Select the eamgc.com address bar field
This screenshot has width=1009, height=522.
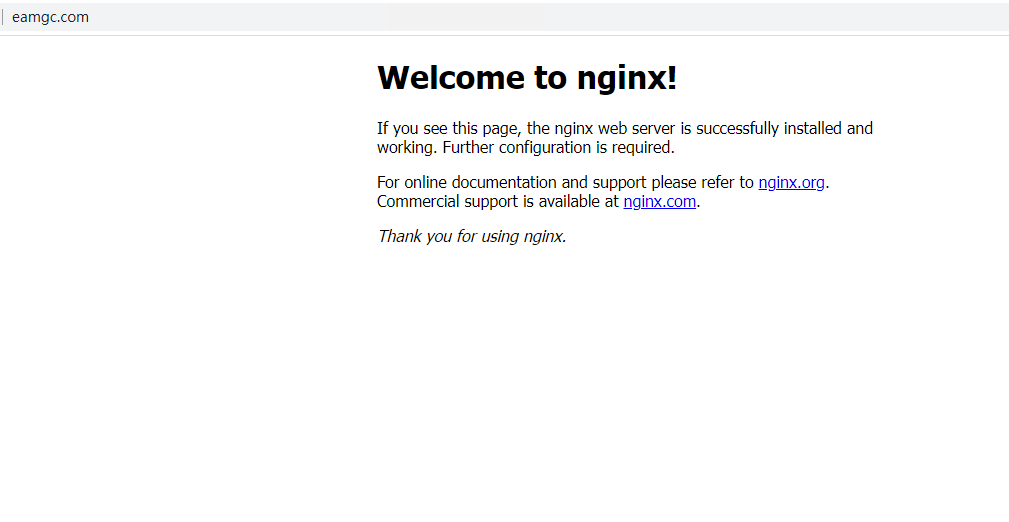click(504, 17)
